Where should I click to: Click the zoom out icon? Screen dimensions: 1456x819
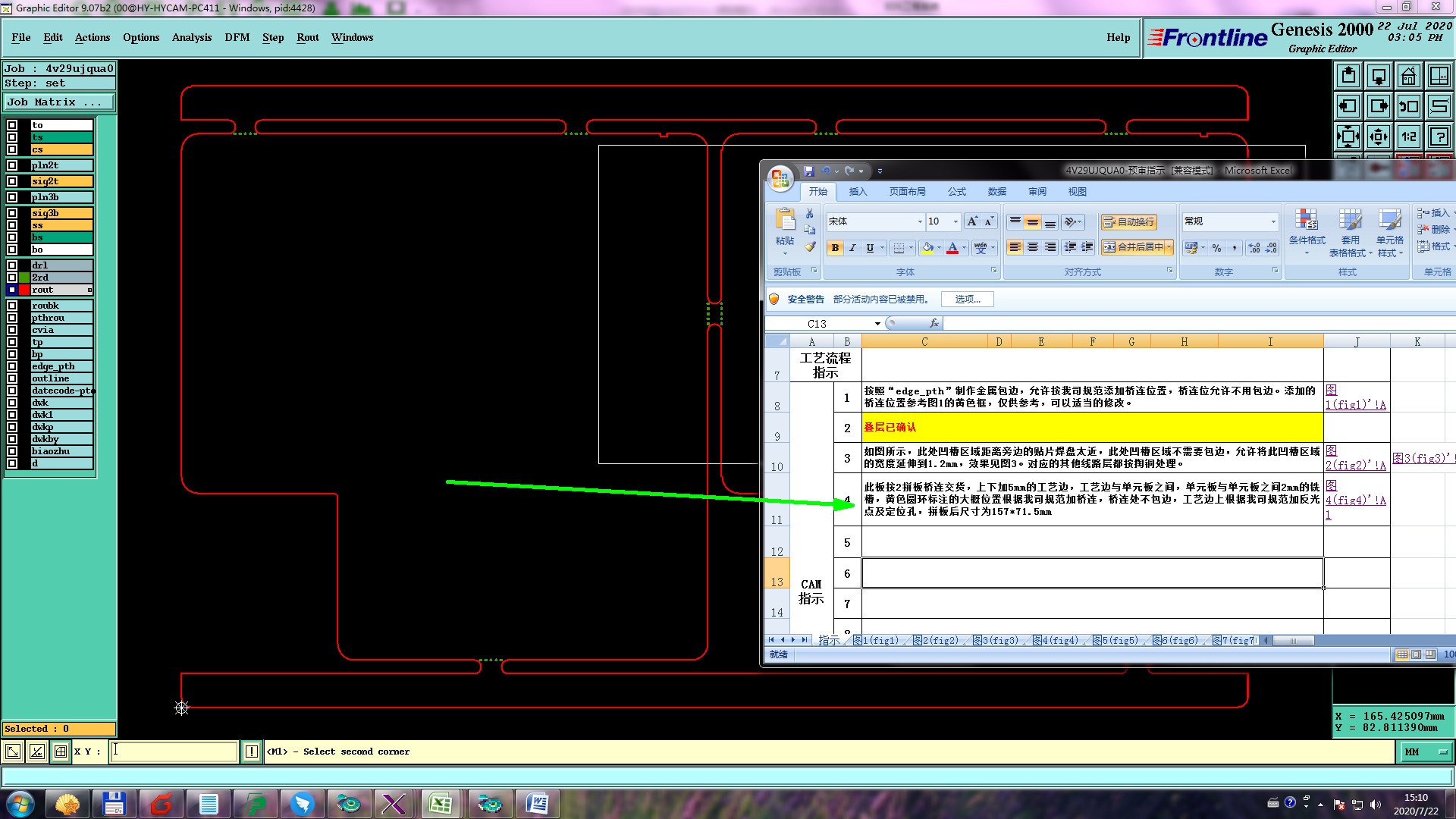click(x=1379, y=136)
